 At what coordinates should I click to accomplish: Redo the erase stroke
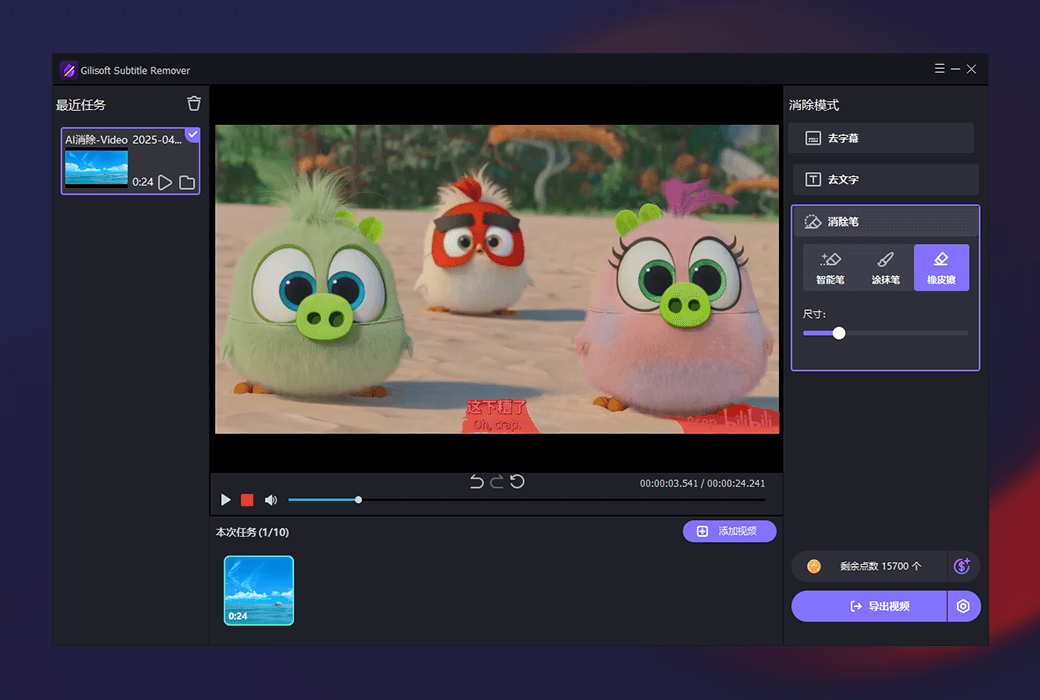[x=497, y=482]
